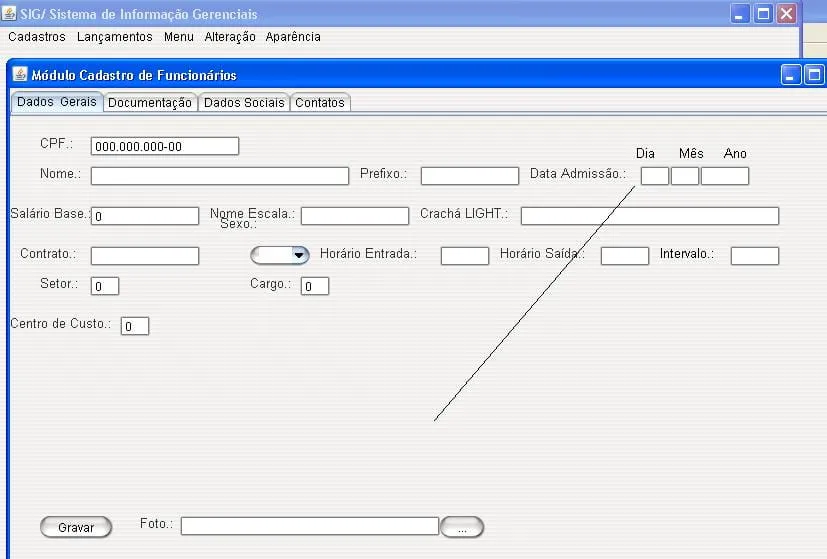Expand the Sexo dropdown arrow

pos(298,255)
